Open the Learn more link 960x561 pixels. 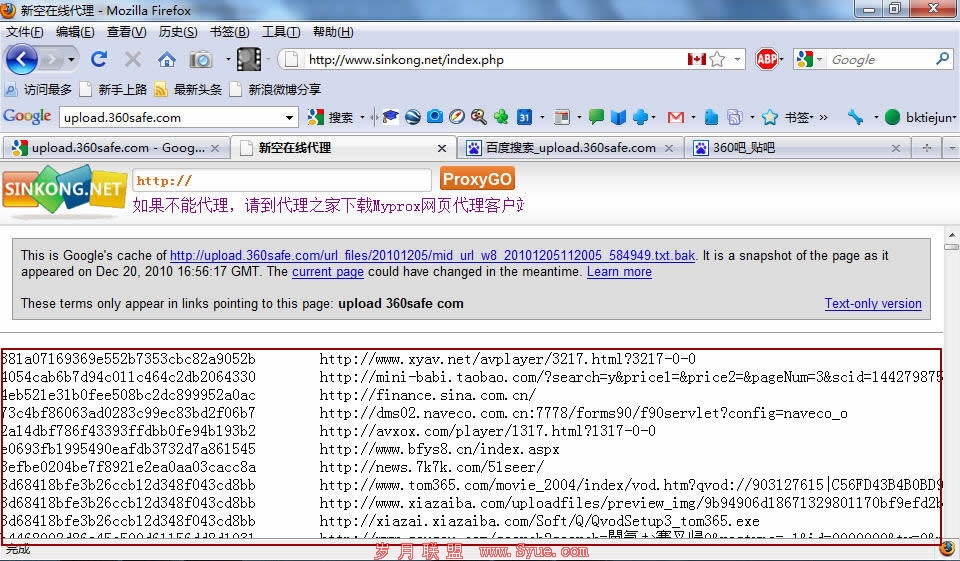(619, 271)
